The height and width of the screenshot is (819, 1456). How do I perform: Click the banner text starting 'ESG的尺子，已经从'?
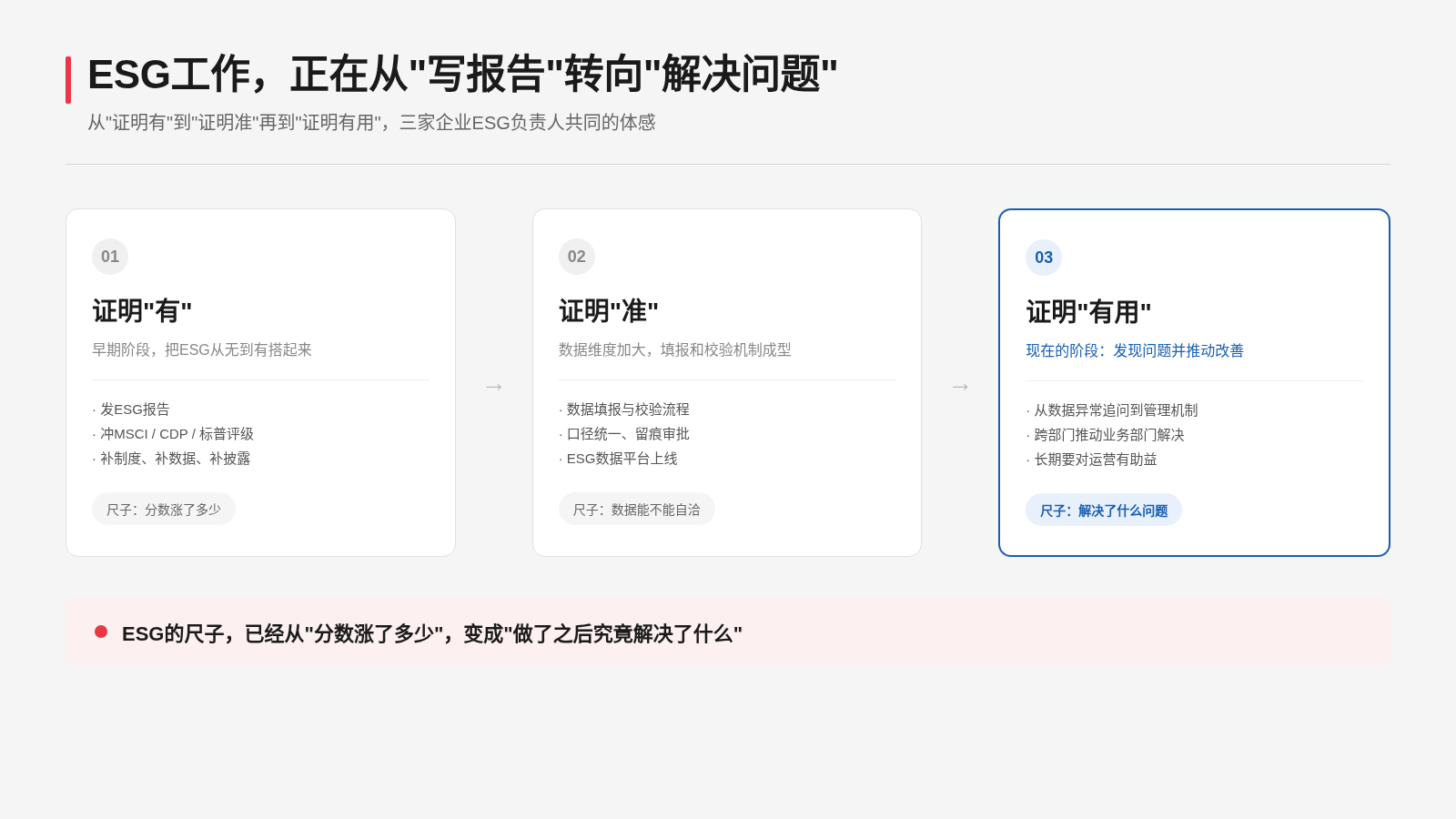[x=432, y=633]
